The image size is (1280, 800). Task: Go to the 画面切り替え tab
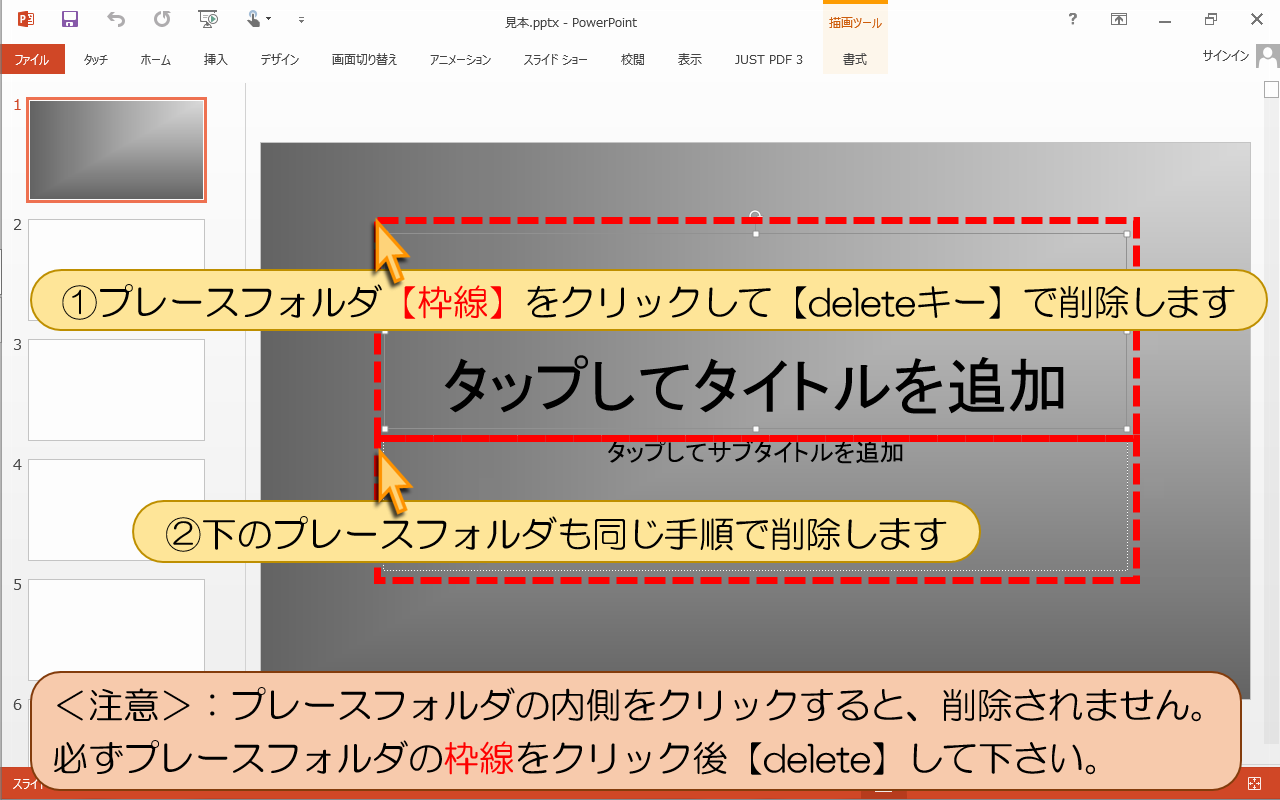coord(365,60)
